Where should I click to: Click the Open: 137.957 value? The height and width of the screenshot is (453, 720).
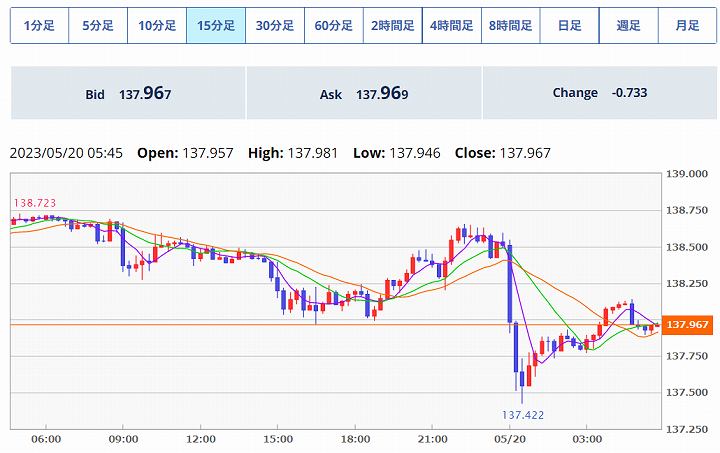coord(185,153)
